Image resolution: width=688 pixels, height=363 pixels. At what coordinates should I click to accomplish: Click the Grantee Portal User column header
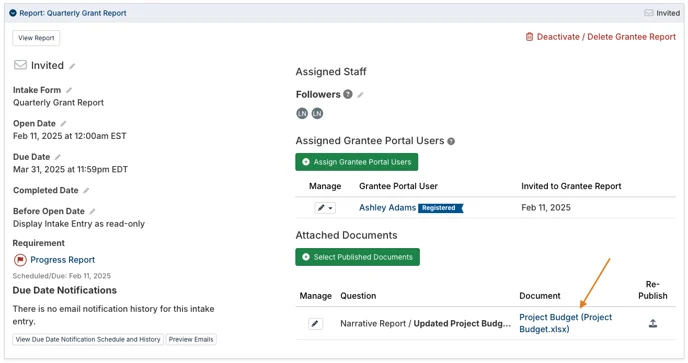click(398, 186)
